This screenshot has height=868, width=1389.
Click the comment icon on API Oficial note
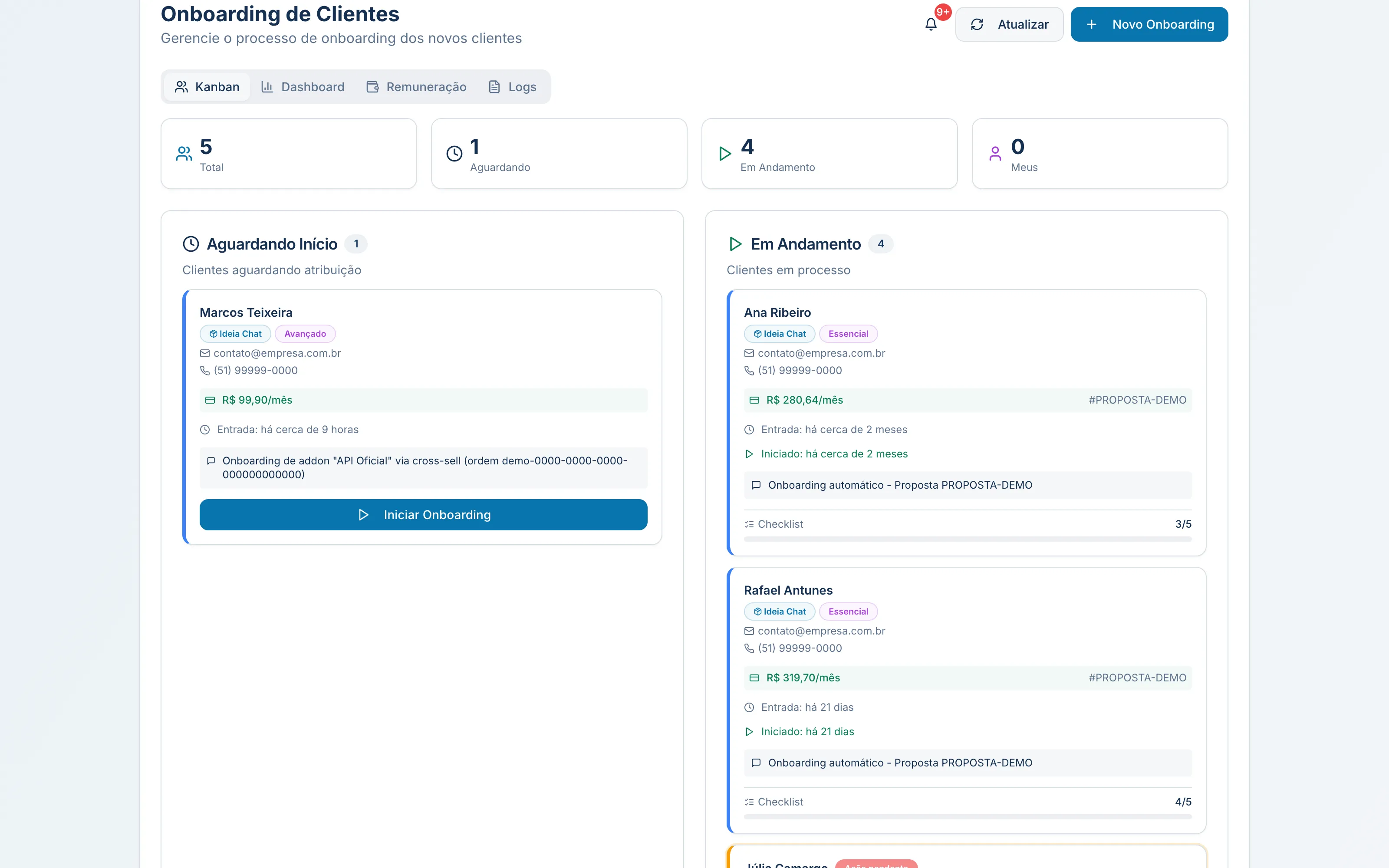211,460
